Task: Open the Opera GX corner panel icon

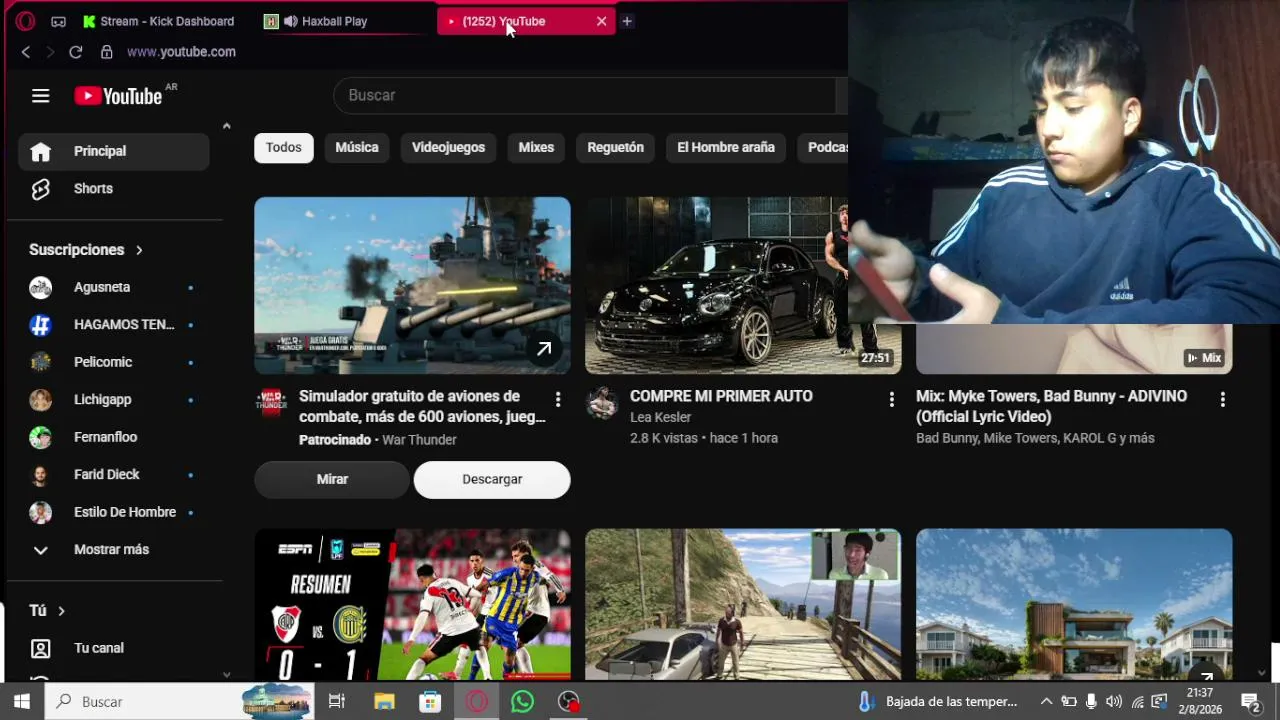Action: click(x=59, y=21)
